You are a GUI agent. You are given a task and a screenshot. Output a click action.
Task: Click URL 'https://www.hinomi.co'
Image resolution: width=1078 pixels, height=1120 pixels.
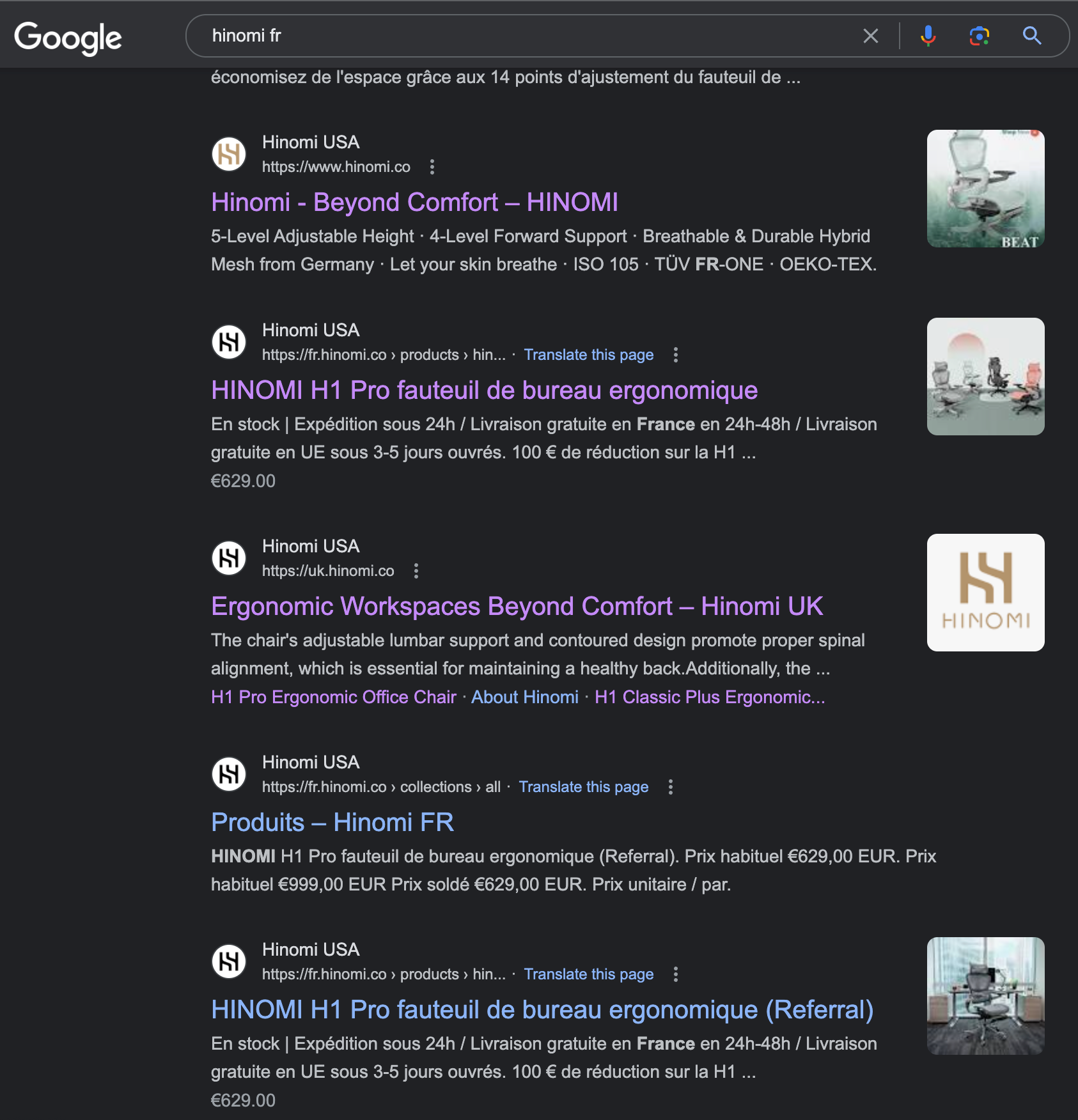336,167
